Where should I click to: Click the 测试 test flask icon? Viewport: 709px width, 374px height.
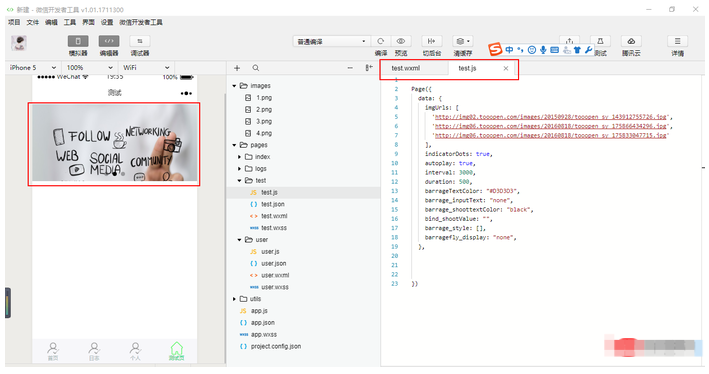(600, 41)
